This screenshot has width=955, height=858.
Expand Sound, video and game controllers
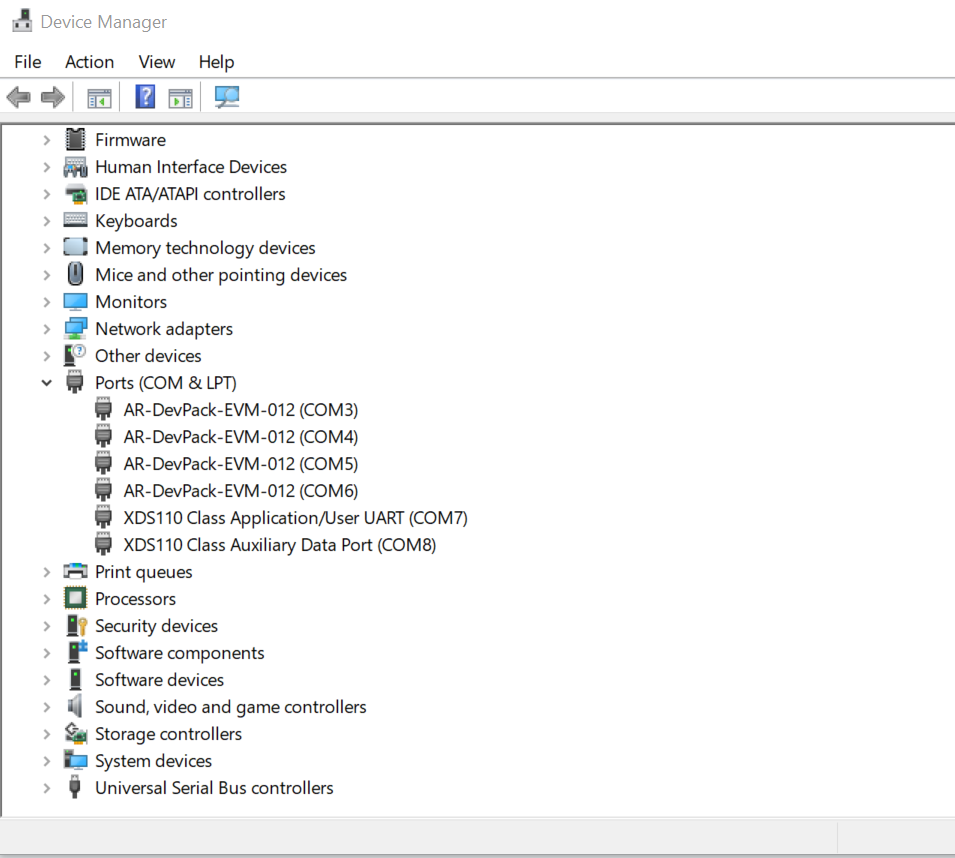click(x=47, y=707)
